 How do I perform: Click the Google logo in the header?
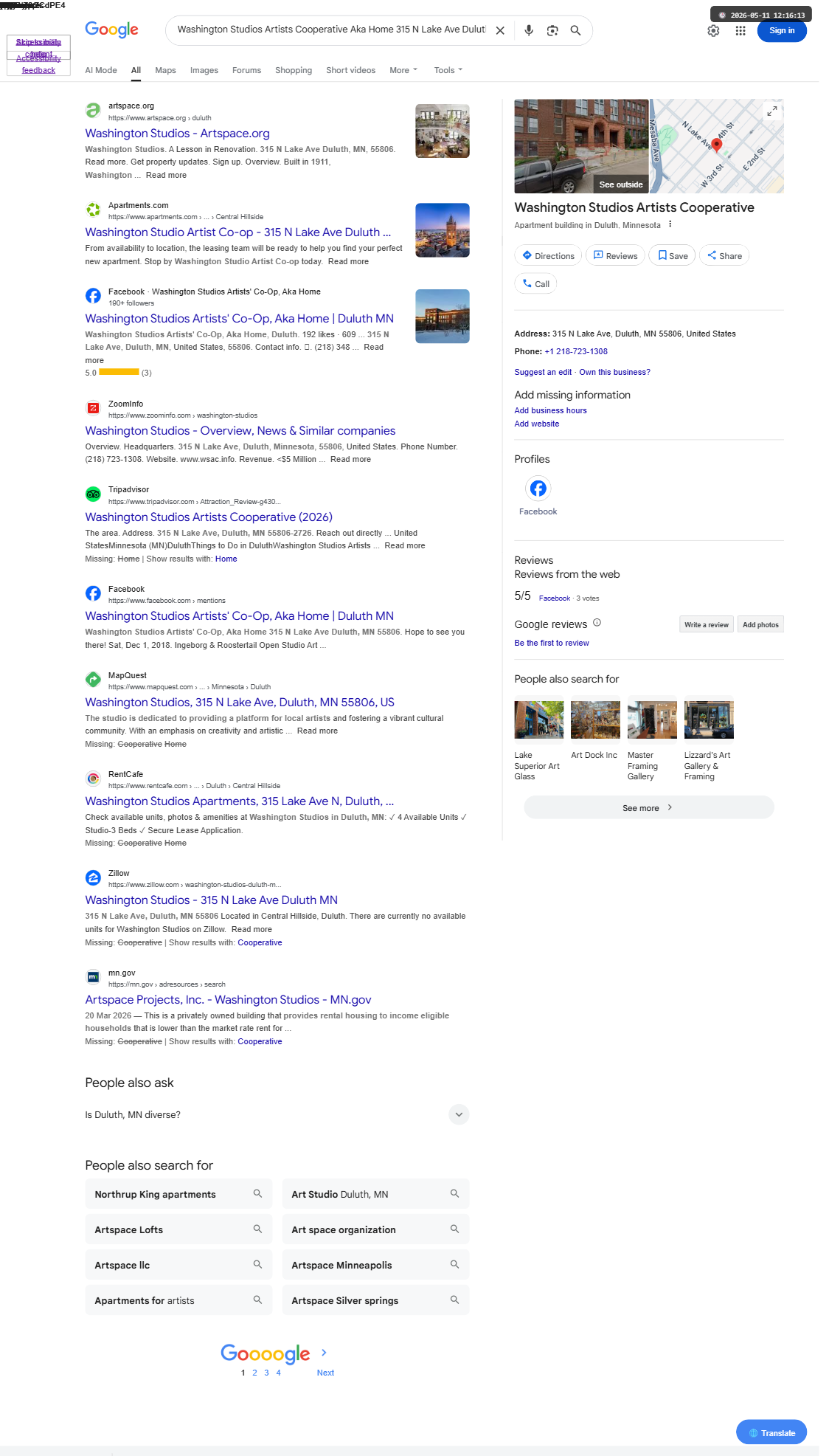click(x=112, y=30)
